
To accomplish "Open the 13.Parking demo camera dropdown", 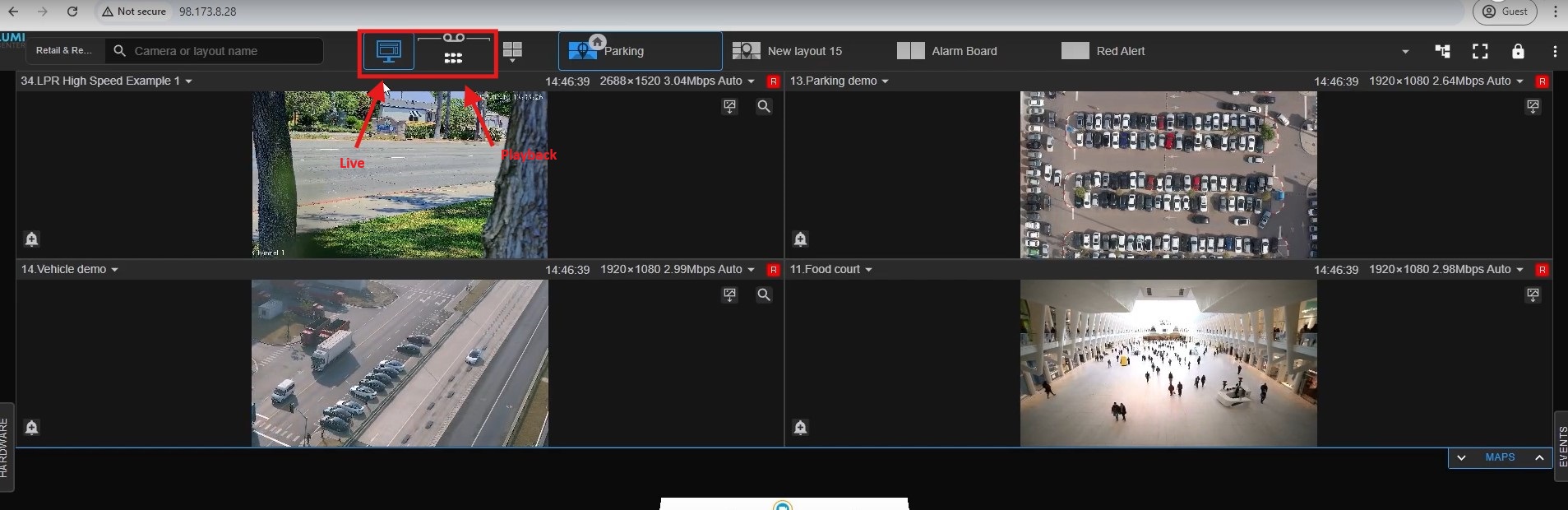I will point(885,81).
